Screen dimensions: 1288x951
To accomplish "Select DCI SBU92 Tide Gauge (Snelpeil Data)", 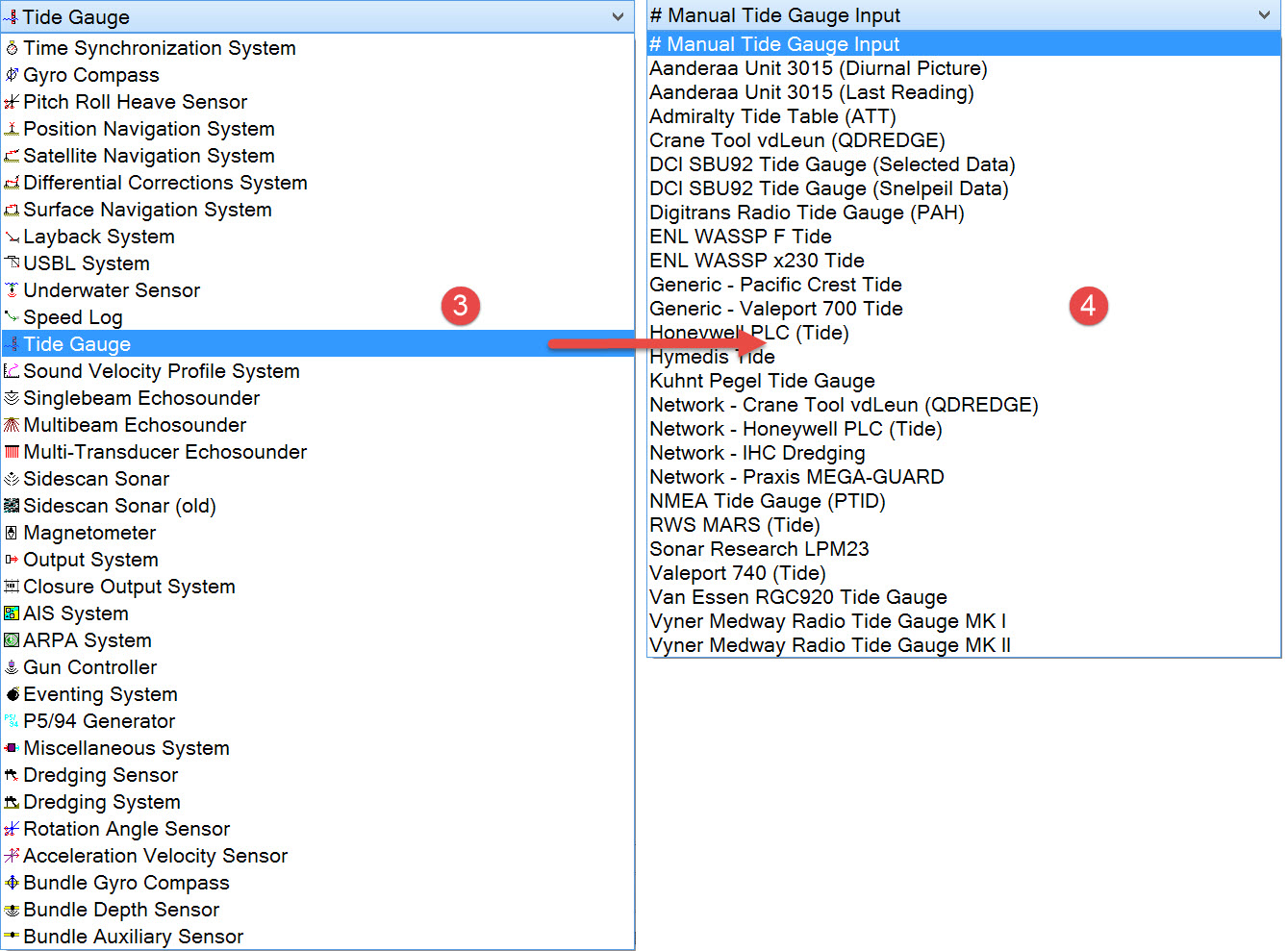I will [964, 188].
